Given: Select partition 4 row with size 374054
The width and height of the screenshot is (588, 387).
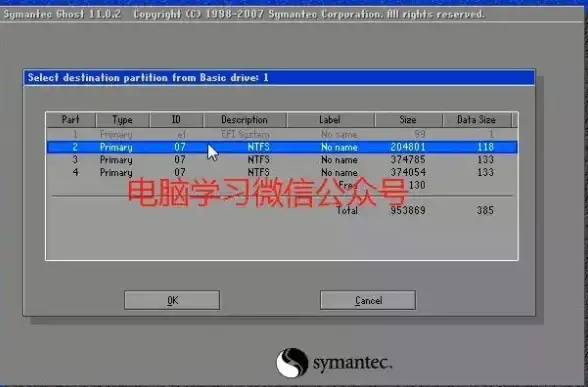Looking at the screenshot, I should click(x=282, y=172).
